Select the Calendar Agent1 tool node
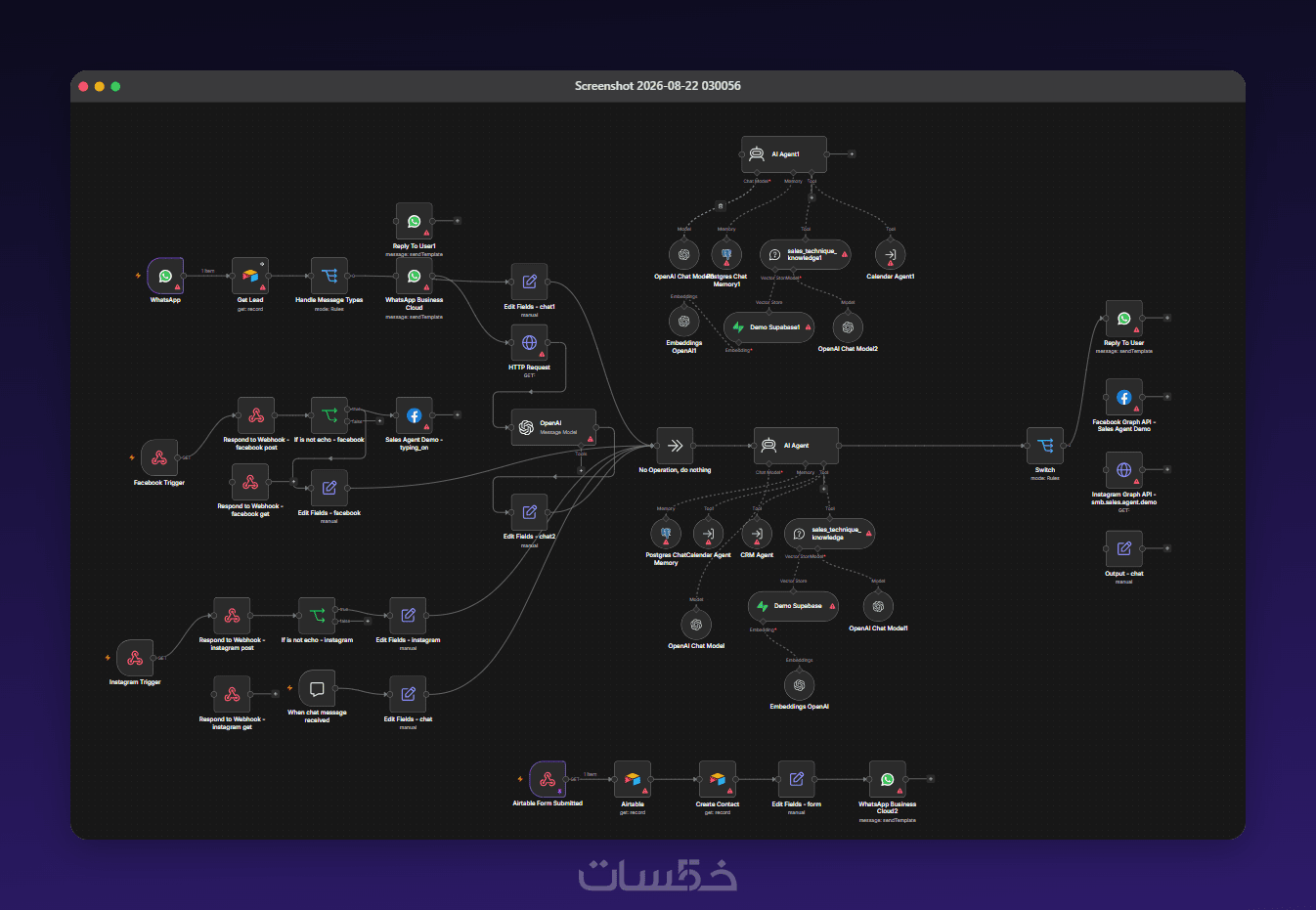 pos(891,254)
